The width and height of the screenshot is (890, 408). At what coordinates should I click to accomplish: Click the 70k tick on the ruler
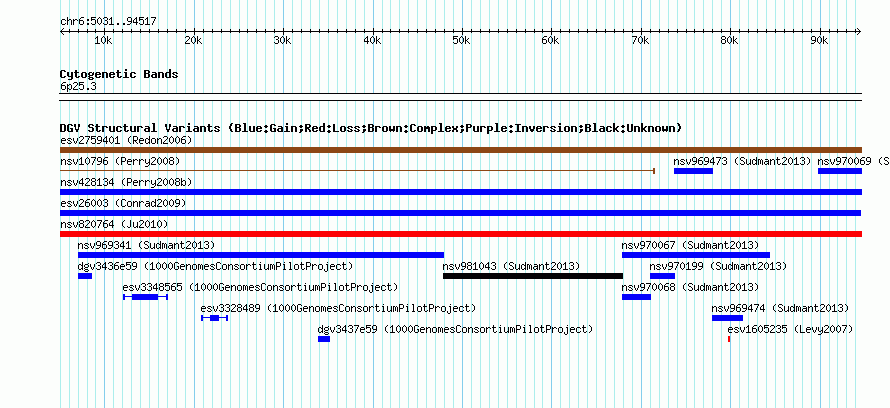tap(640, 40)
